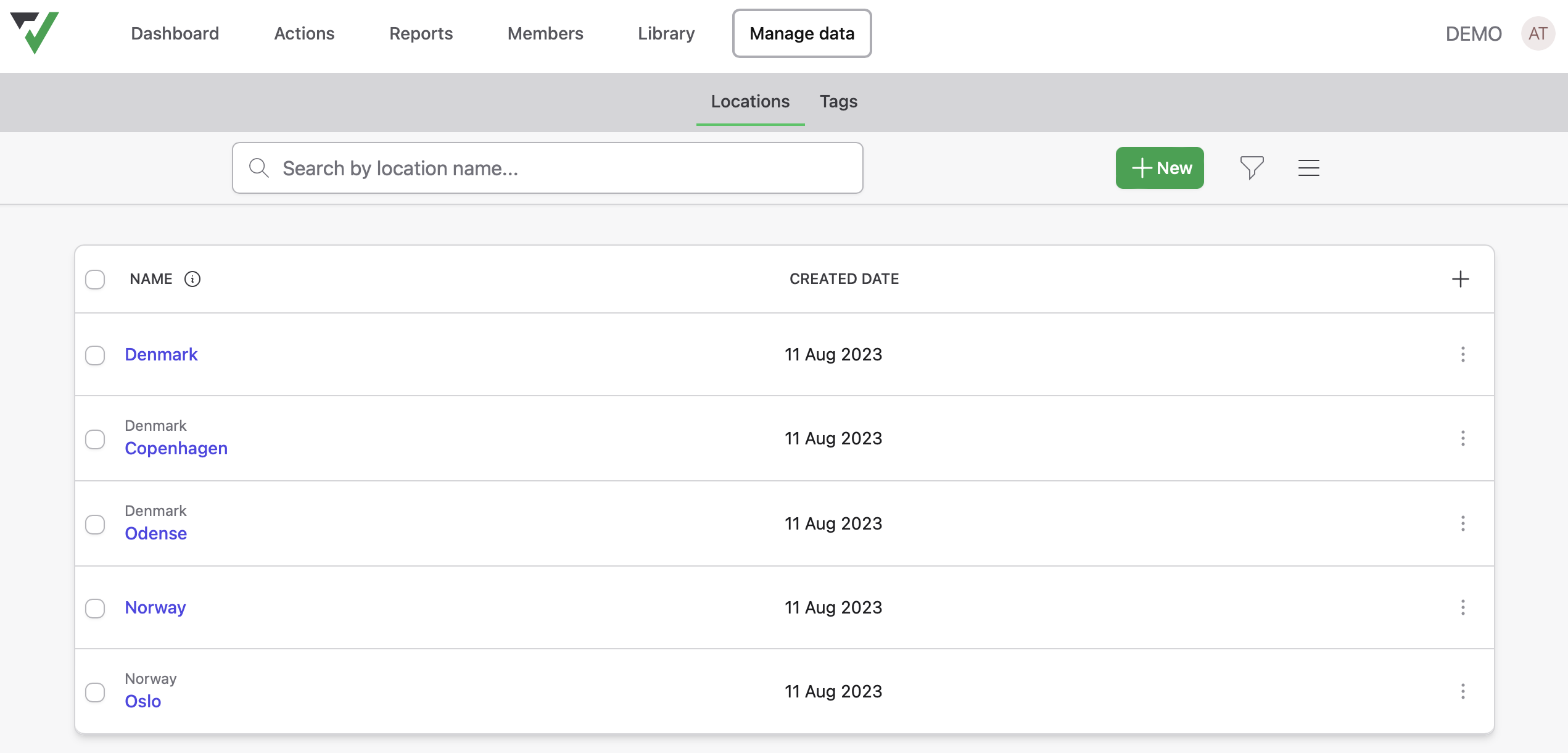Select the Denmark row checkbox
The height and width of the screenshot is (753, 1568).
pyautogui.click(x=95, y=356)
